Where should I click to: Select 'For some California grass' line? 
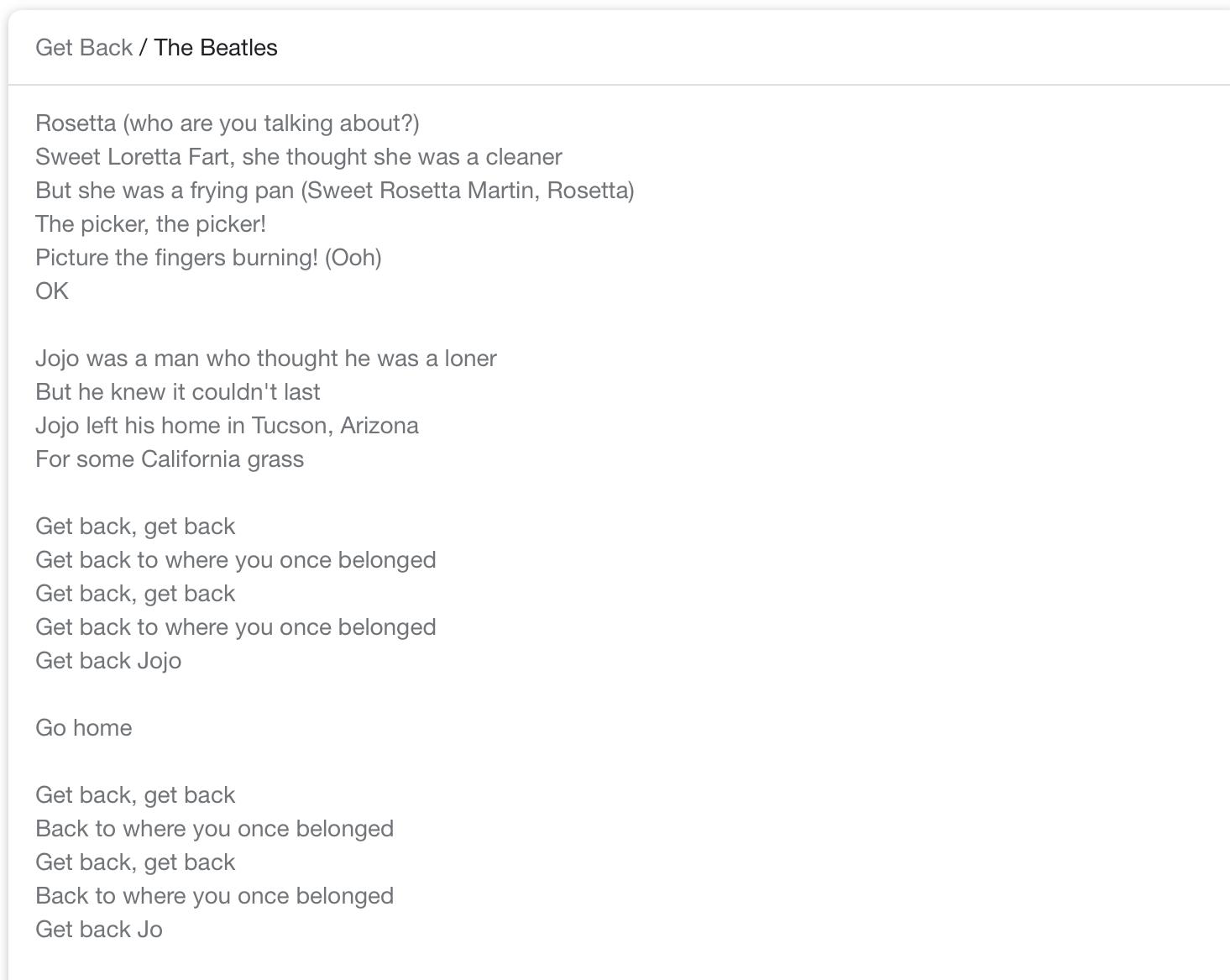tap(170, 459)
